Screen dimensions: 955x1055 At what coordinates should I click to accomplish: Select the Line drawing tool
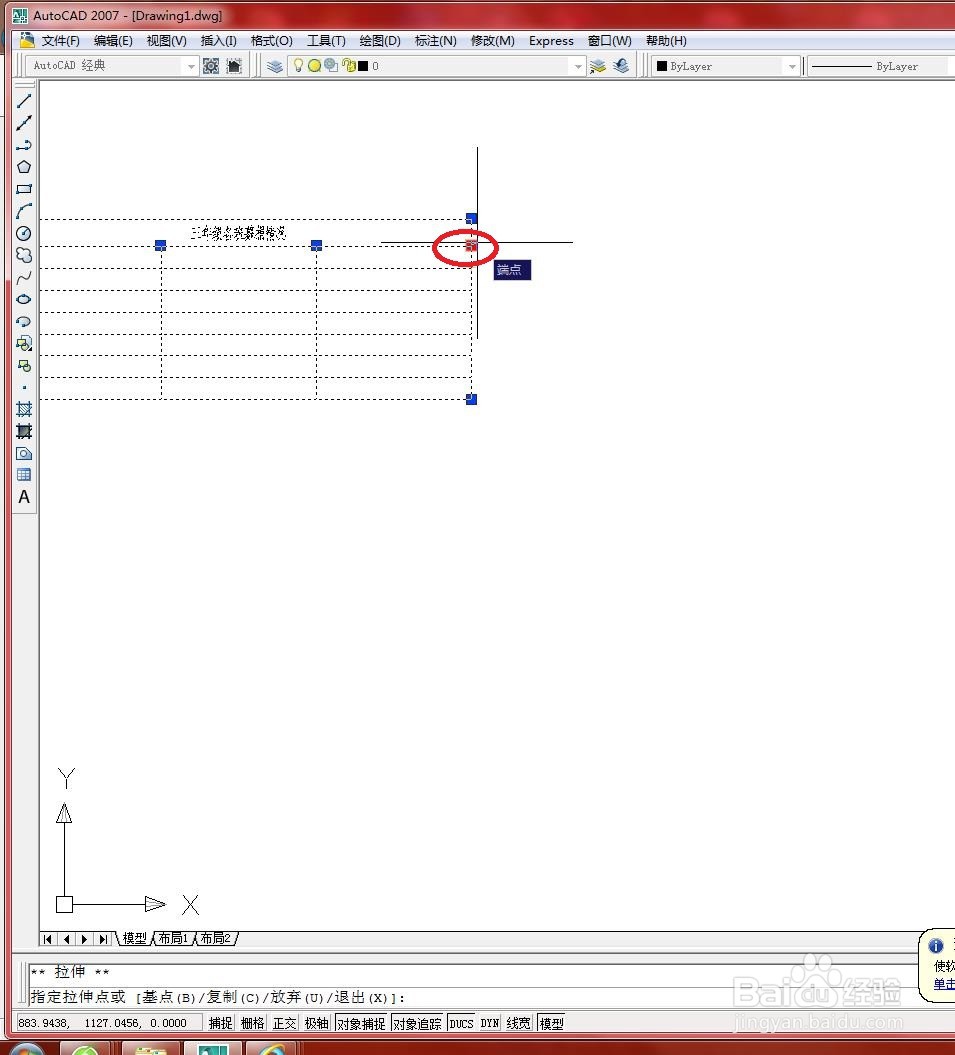(24, 101)
